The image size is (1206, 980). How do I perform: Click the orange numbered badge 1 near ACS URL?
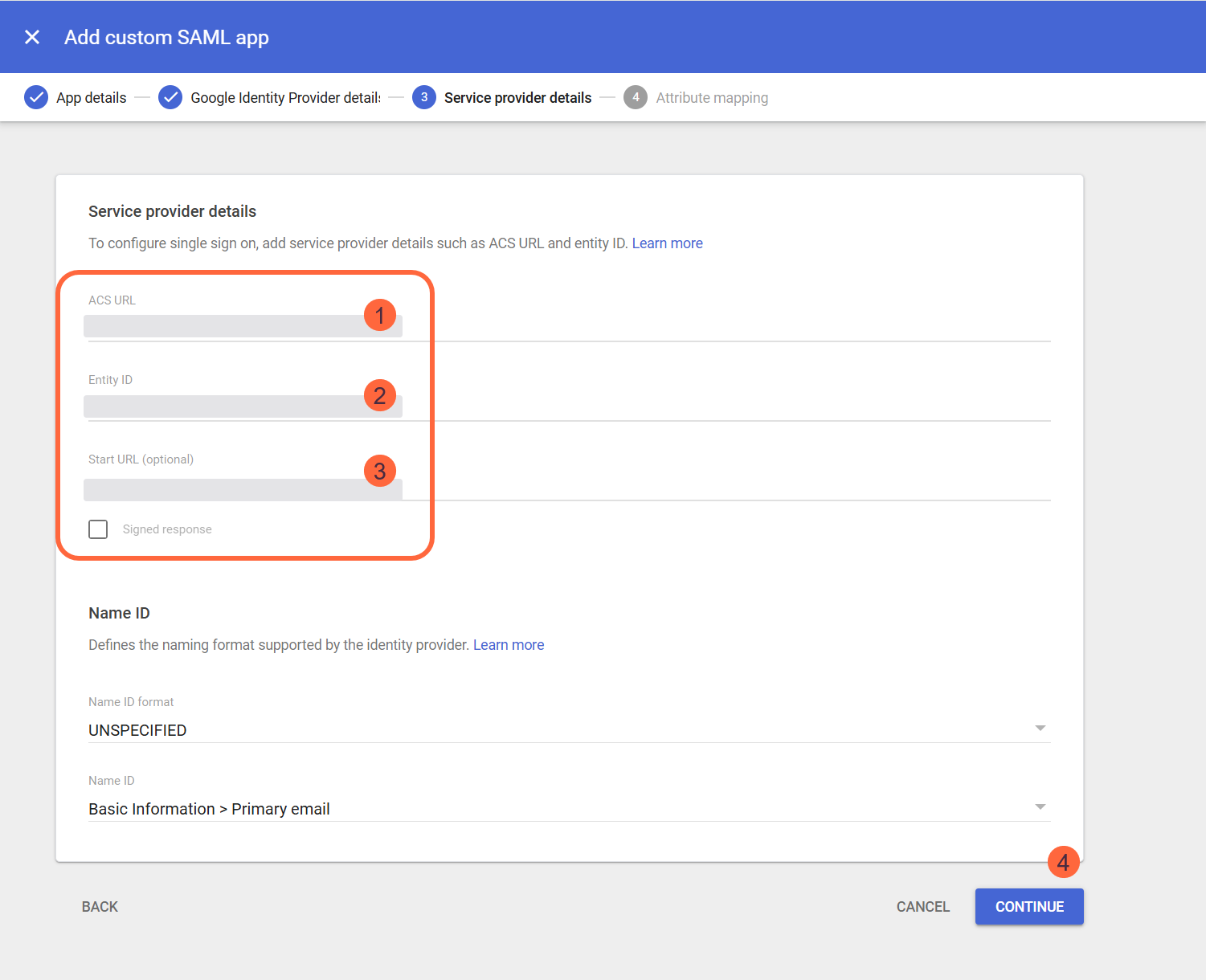click(x=379, y=315)
